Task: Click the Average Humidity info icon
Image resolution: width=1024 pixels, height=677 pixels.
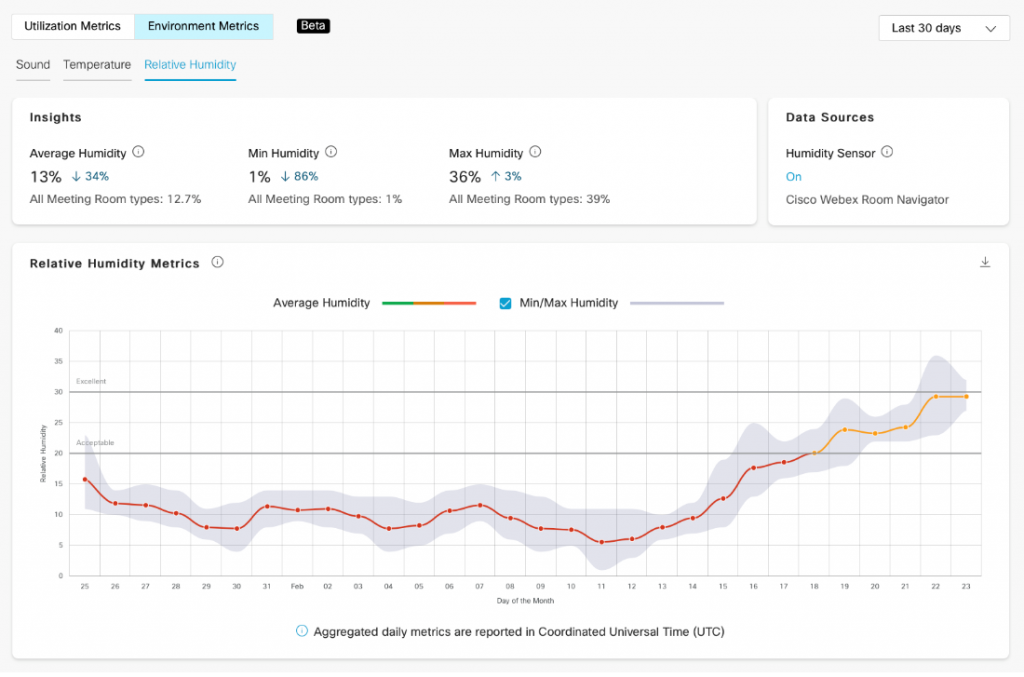Action: 138,152
